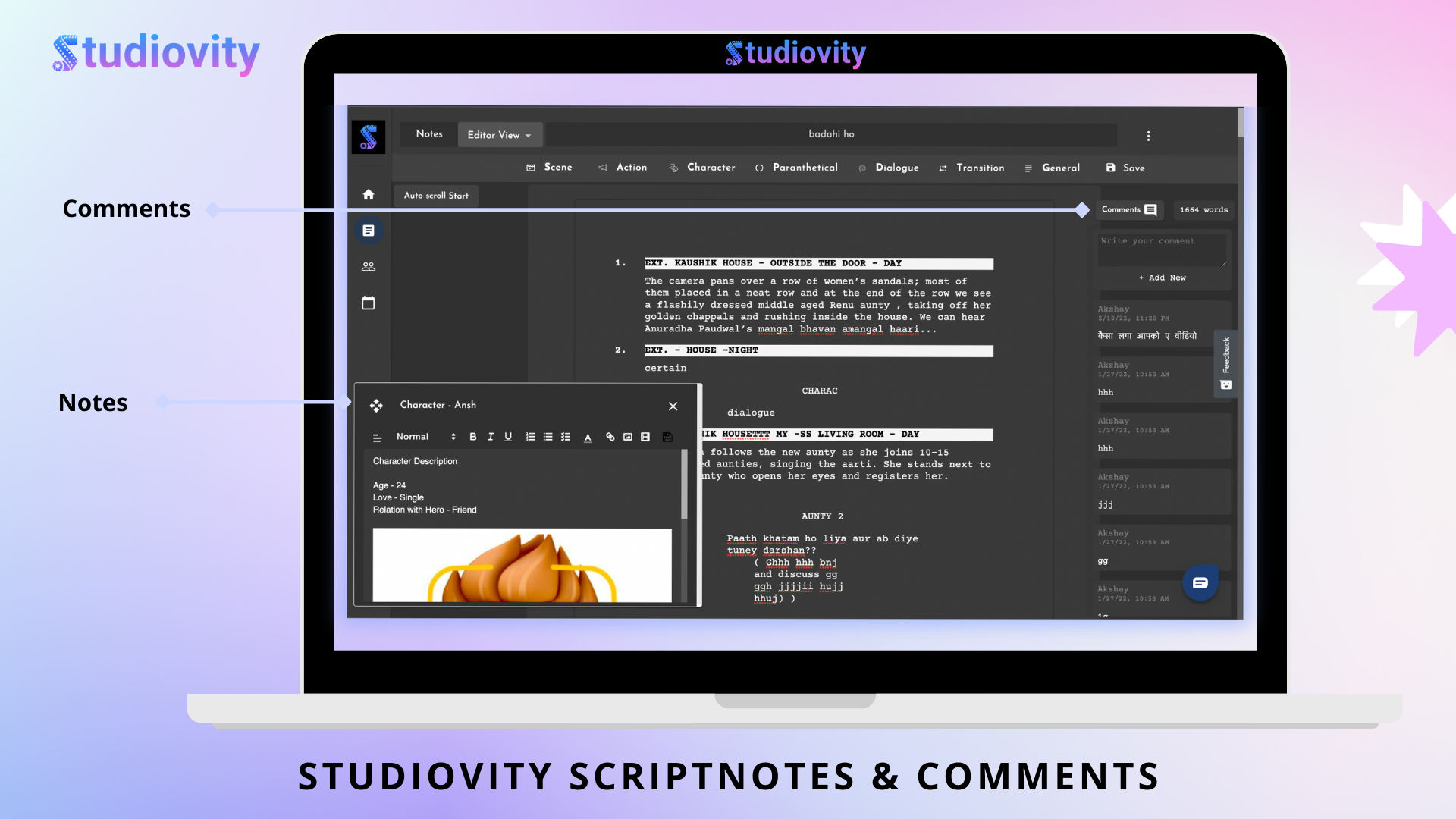The width and height of the screenshot is (1456, 819).
Task: Open the team members sidebar icon
Action: (369, 267)
